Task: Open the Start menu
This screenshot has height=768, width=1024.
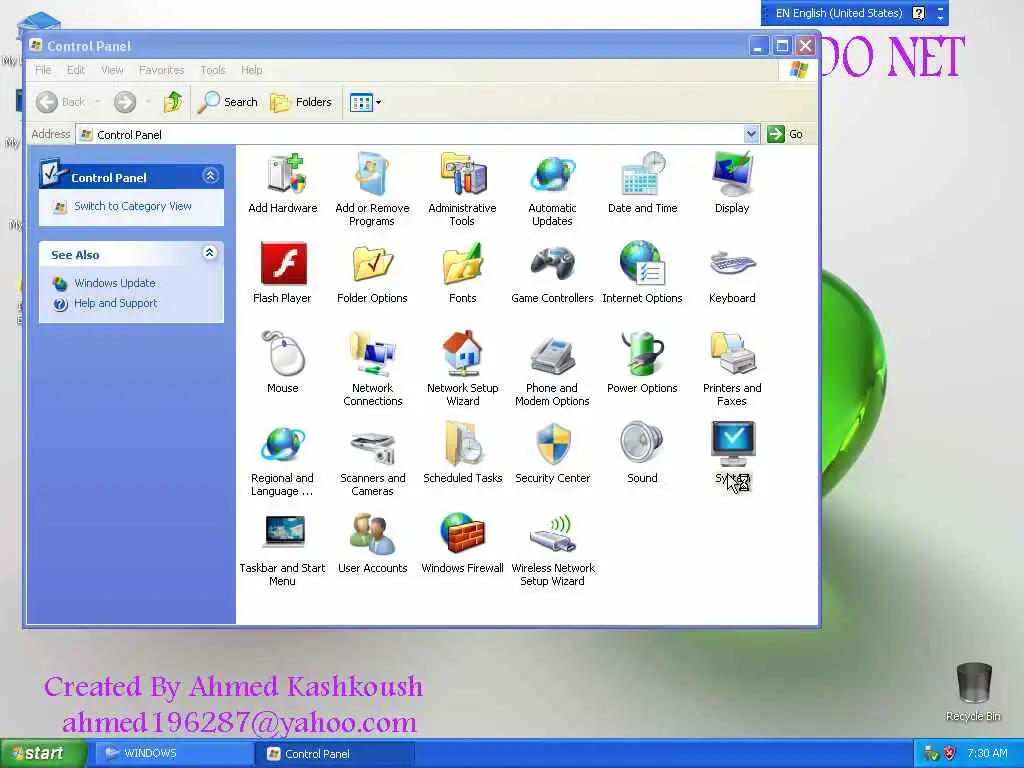Action: click(x=43, y=753)
